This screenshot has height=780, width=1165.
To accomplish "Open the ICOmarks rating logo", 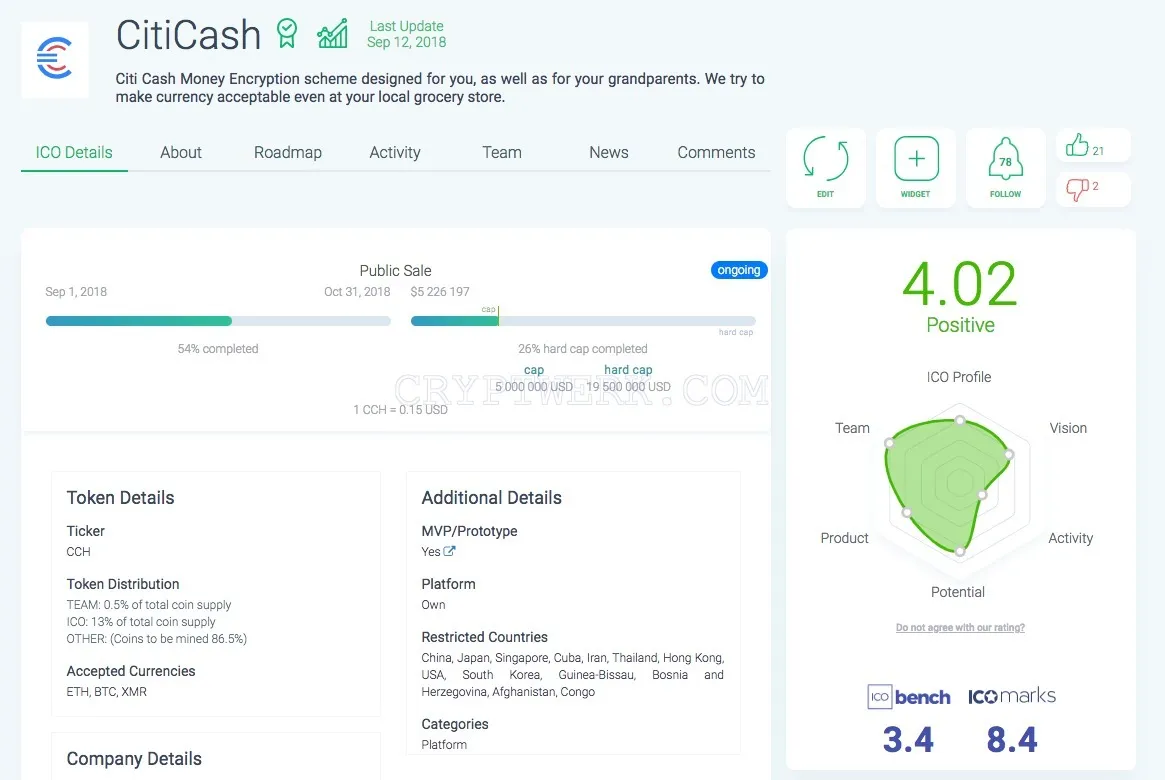I will coord(1011,696).
